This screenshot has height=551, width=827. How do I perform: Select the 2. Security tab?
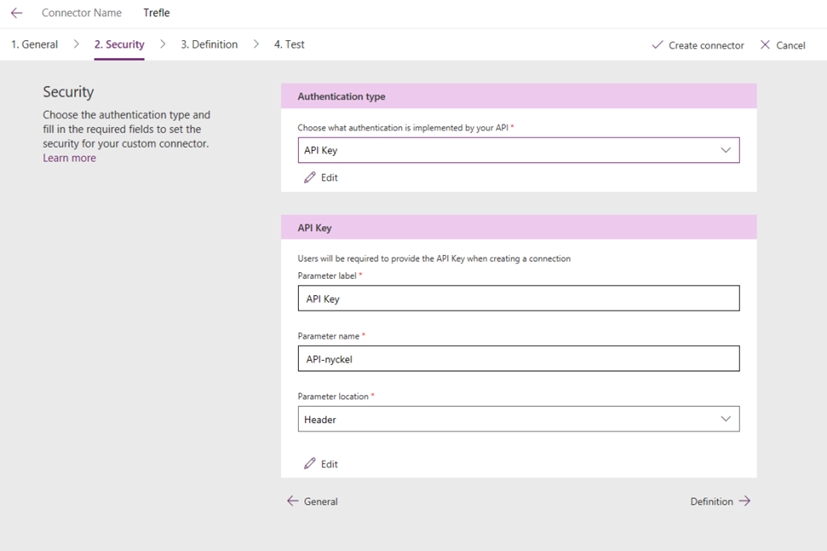[119, 44]
